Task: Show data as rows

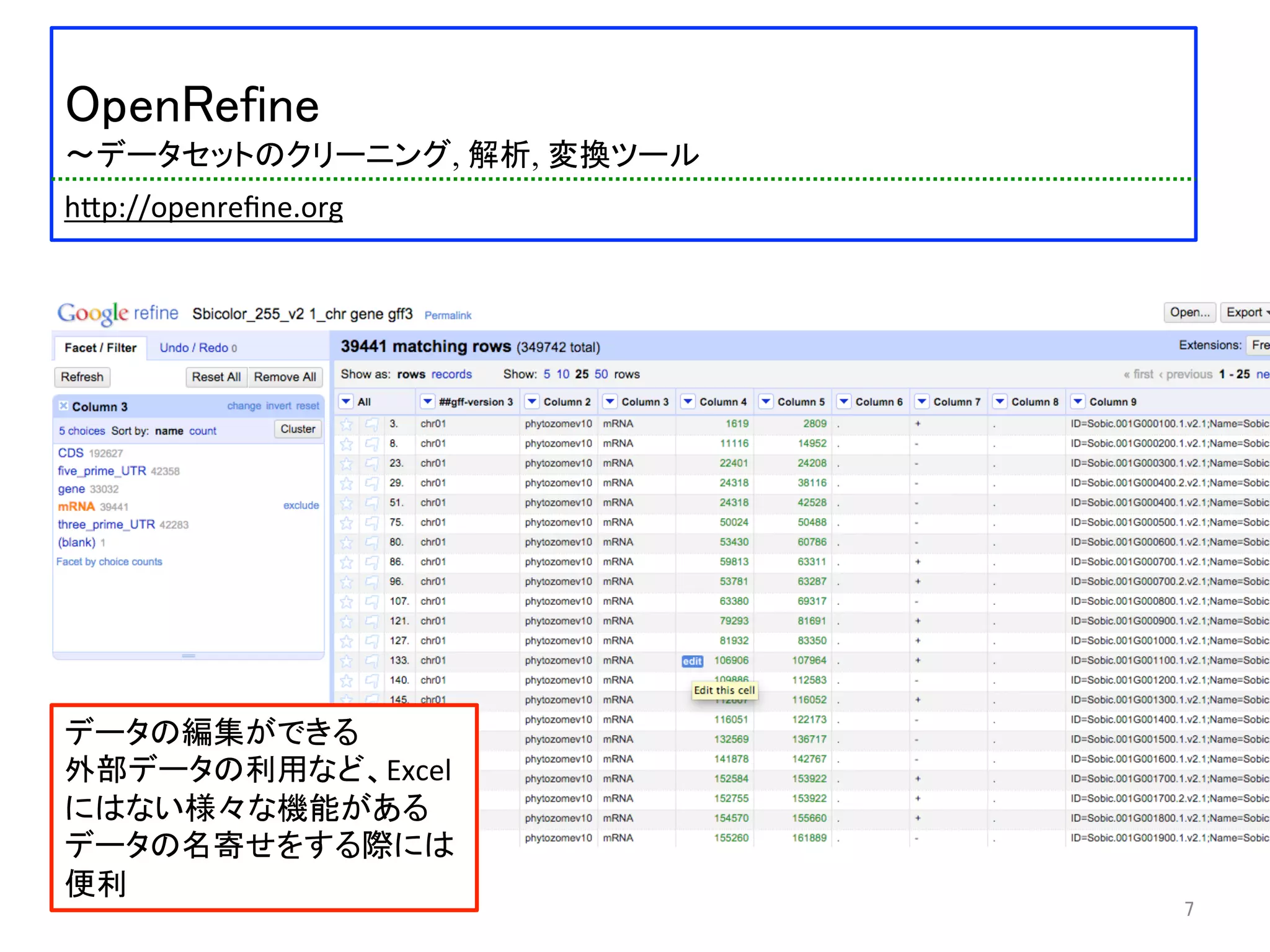Action: point(411,374)
